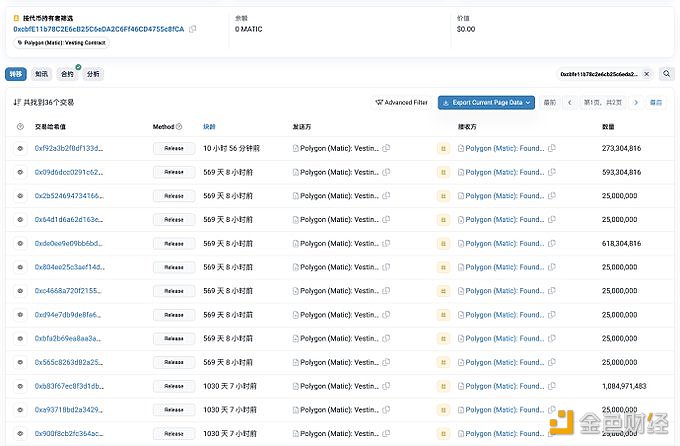View details eye icon for 0x804ee25c3aef14d
680x446 pixels.
[20, 267]
